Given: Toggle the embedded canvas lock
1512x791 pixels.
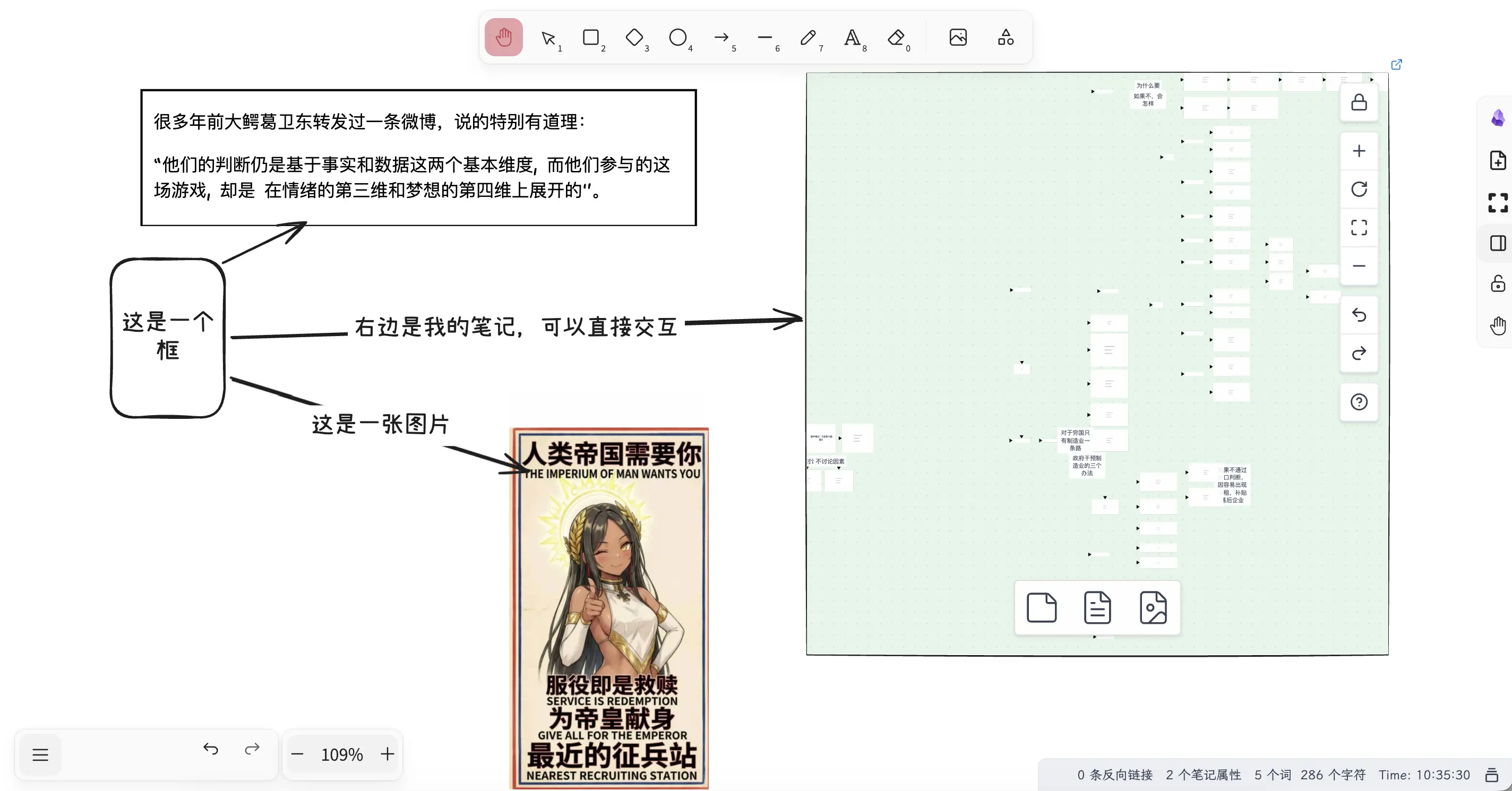Looking at the screenshot, I should click(1358, 102).
